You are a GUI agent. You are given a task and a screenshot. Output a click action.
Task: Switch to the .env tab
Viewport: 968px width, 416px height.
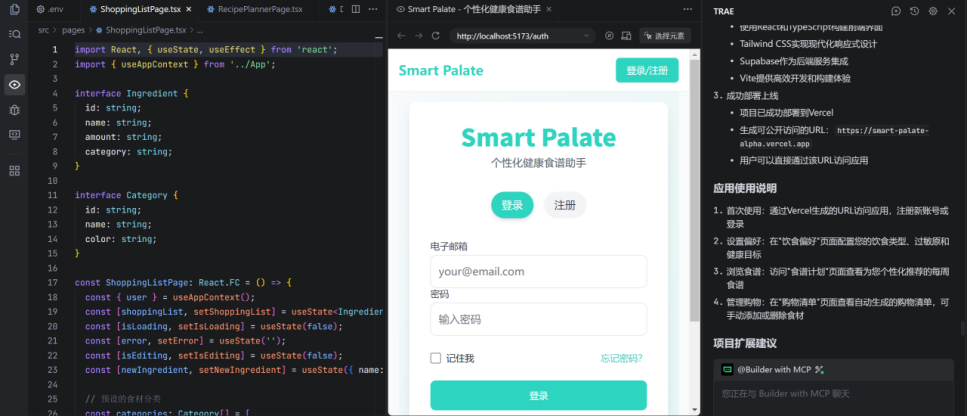click(50, 9)
